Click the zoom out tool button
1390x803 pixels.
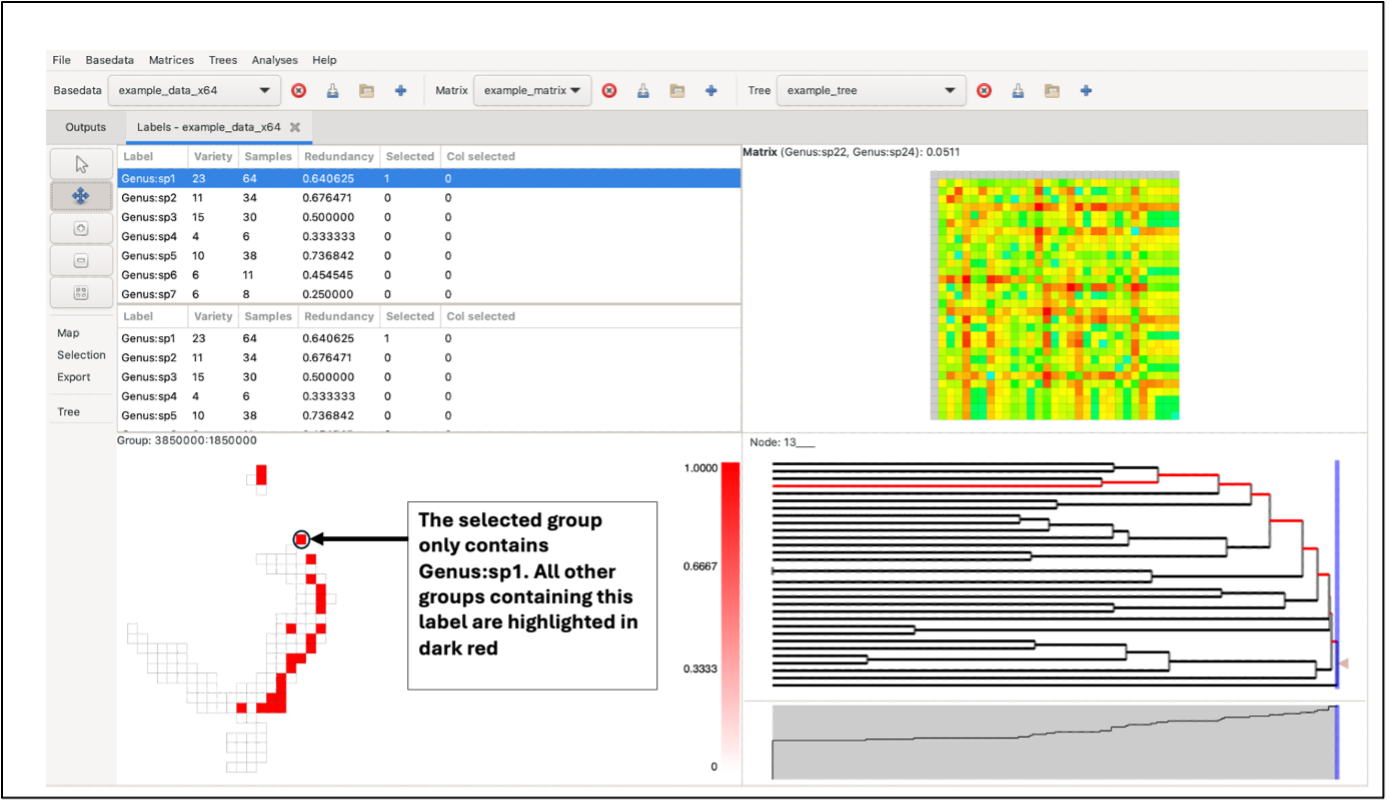click(81, 261)
